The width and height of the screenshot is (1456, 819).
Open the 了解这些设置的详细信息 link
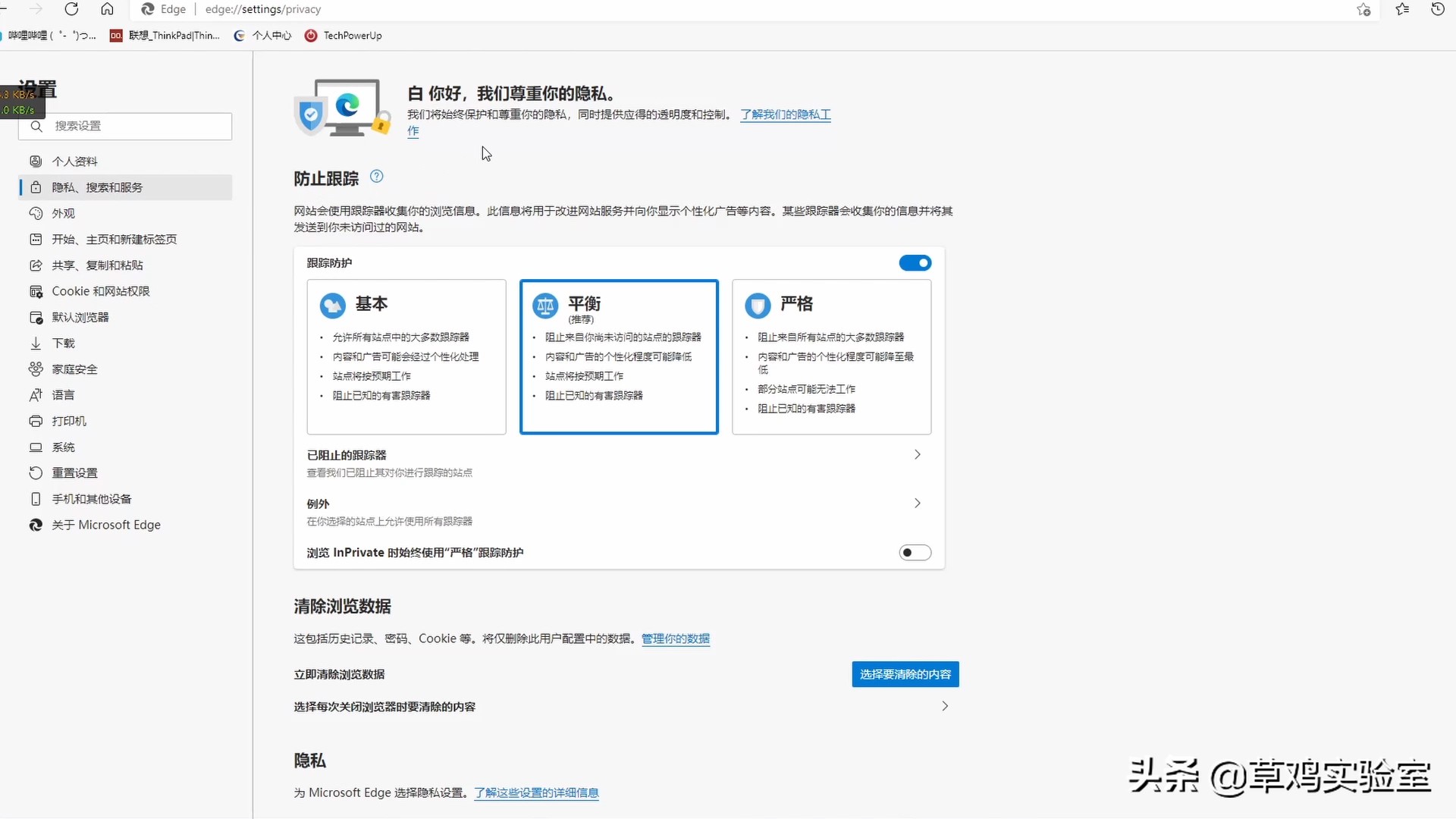(x=536, y=793)
